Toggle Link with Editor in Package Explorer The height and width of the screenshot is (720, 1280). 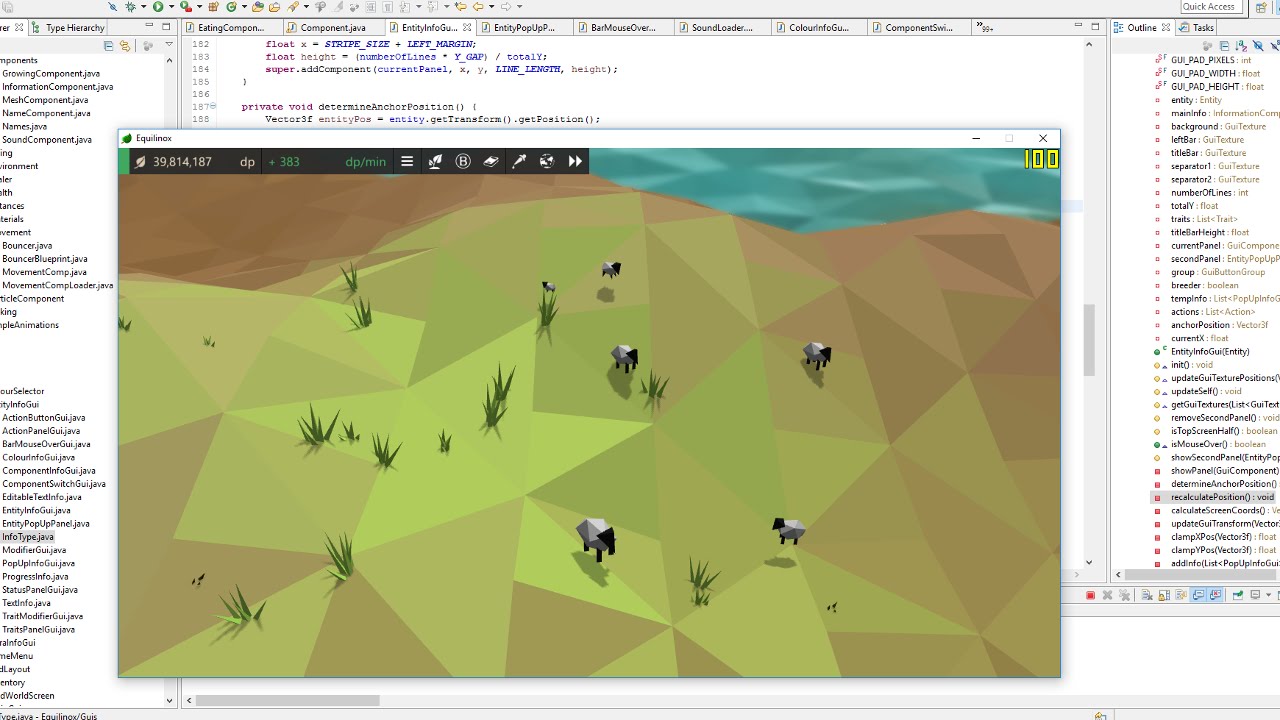124,45
